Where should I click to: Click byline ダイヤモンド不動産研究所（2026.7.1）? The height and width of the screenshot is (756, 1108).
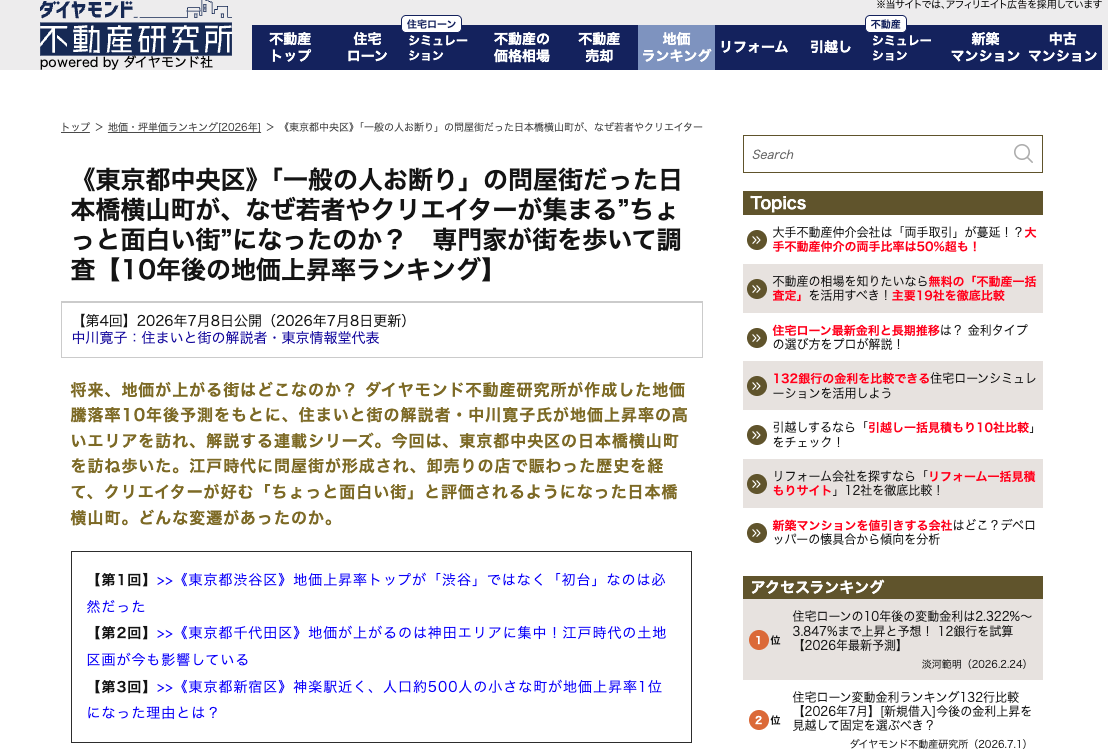click(x=938, y=744)
